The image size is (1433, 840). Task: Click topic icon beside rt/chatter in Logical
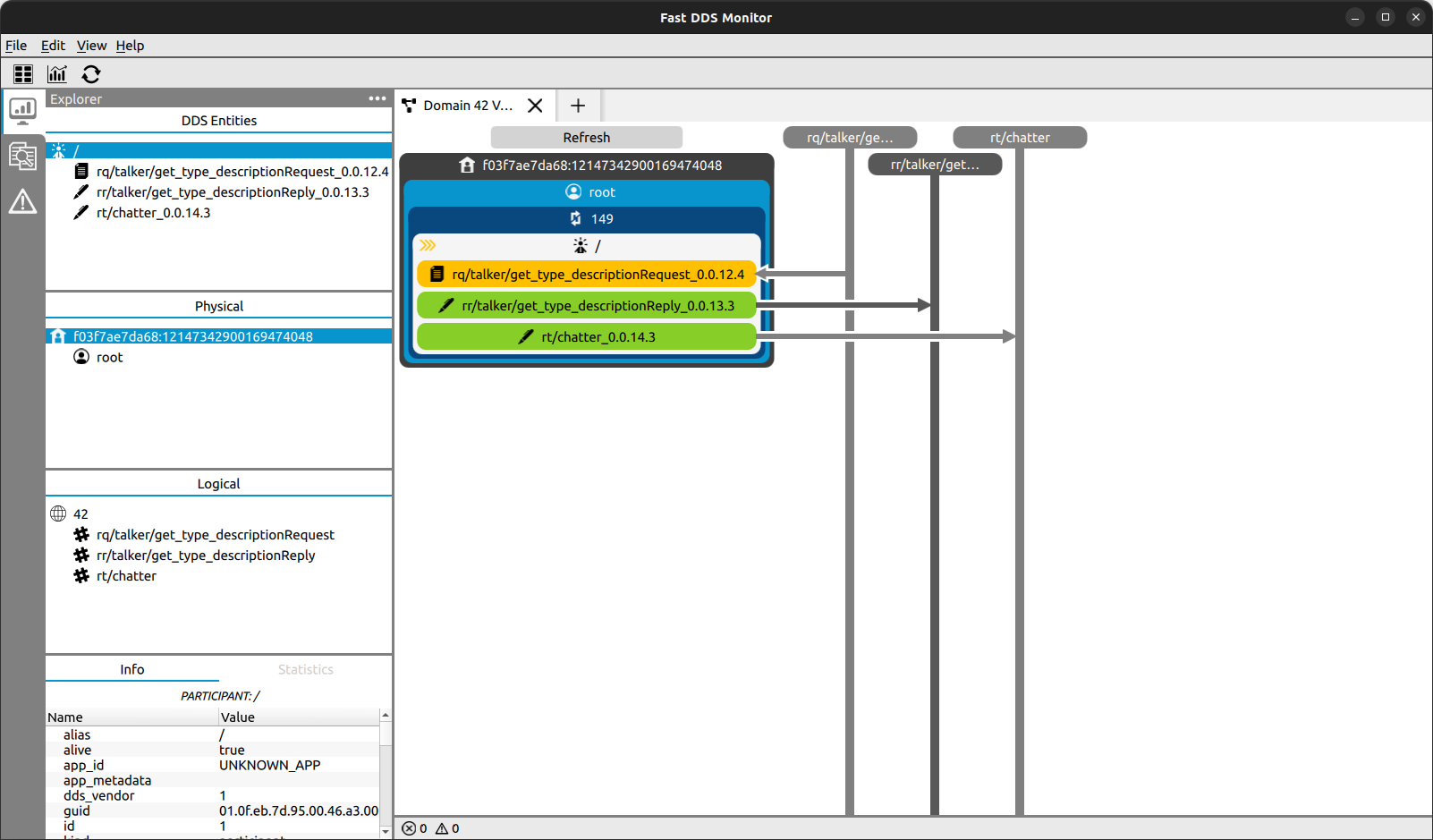[81, 575]
